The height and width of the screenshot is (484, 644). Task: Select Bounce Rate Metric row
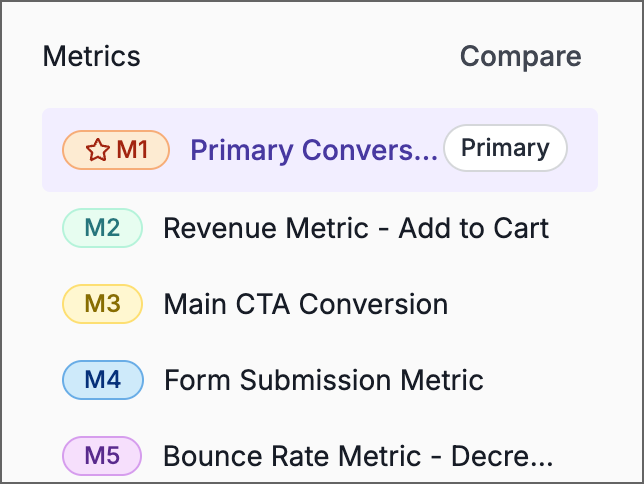click(358, 456)
